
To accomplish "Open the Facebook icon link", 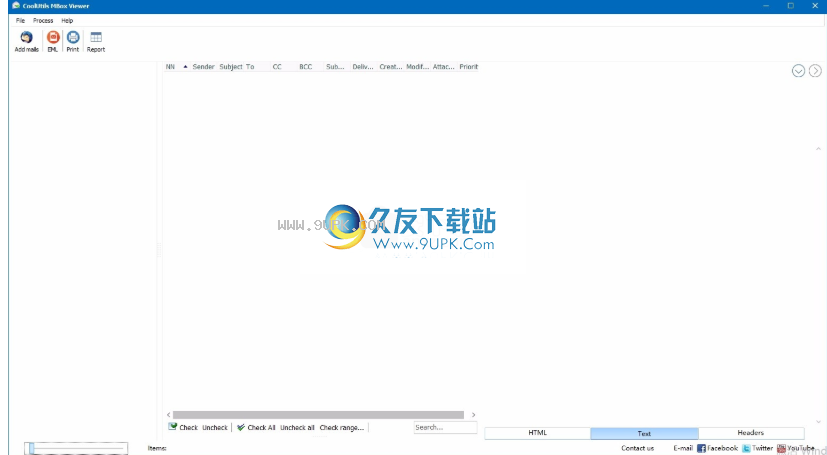I will click(x=701, y=448).
